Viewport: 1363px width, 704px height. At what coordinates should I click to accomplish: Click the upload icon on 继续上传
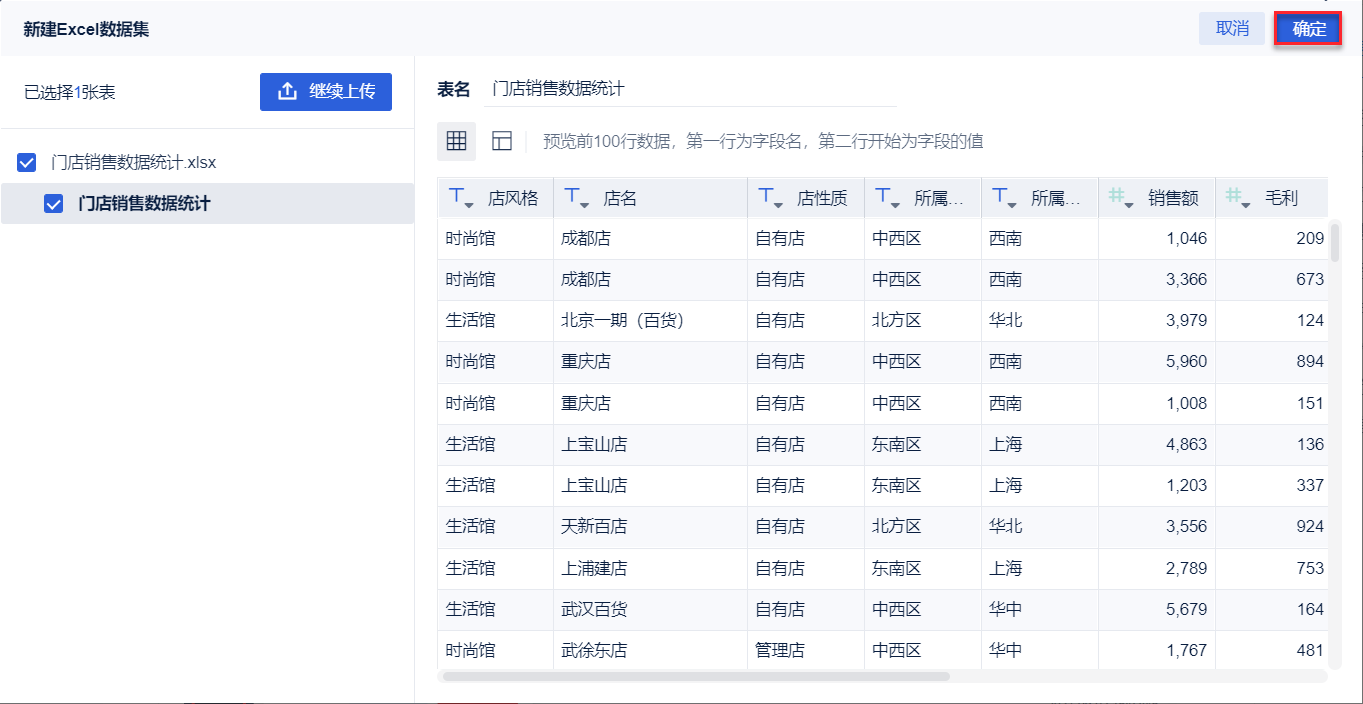288,92
